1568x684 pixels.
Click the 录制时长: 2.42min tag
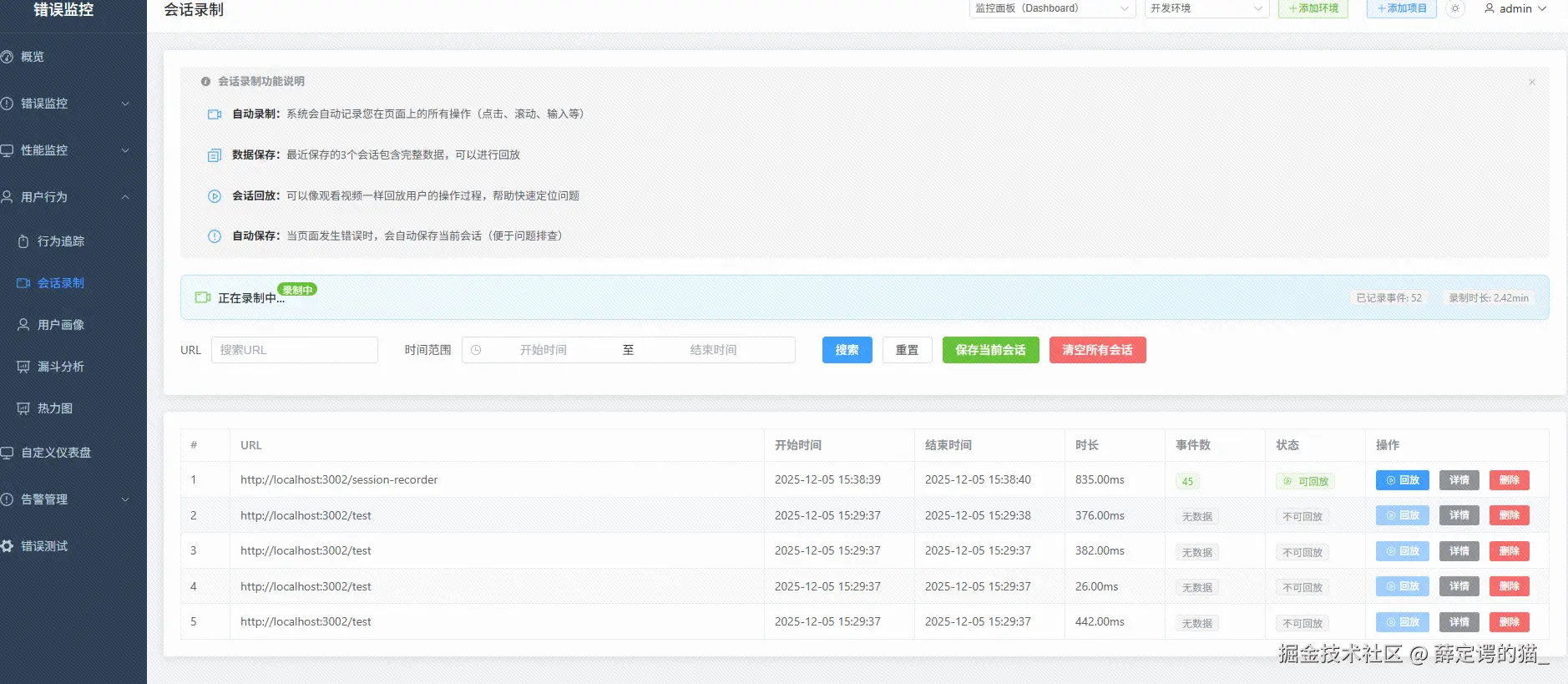pos(1489,298)
